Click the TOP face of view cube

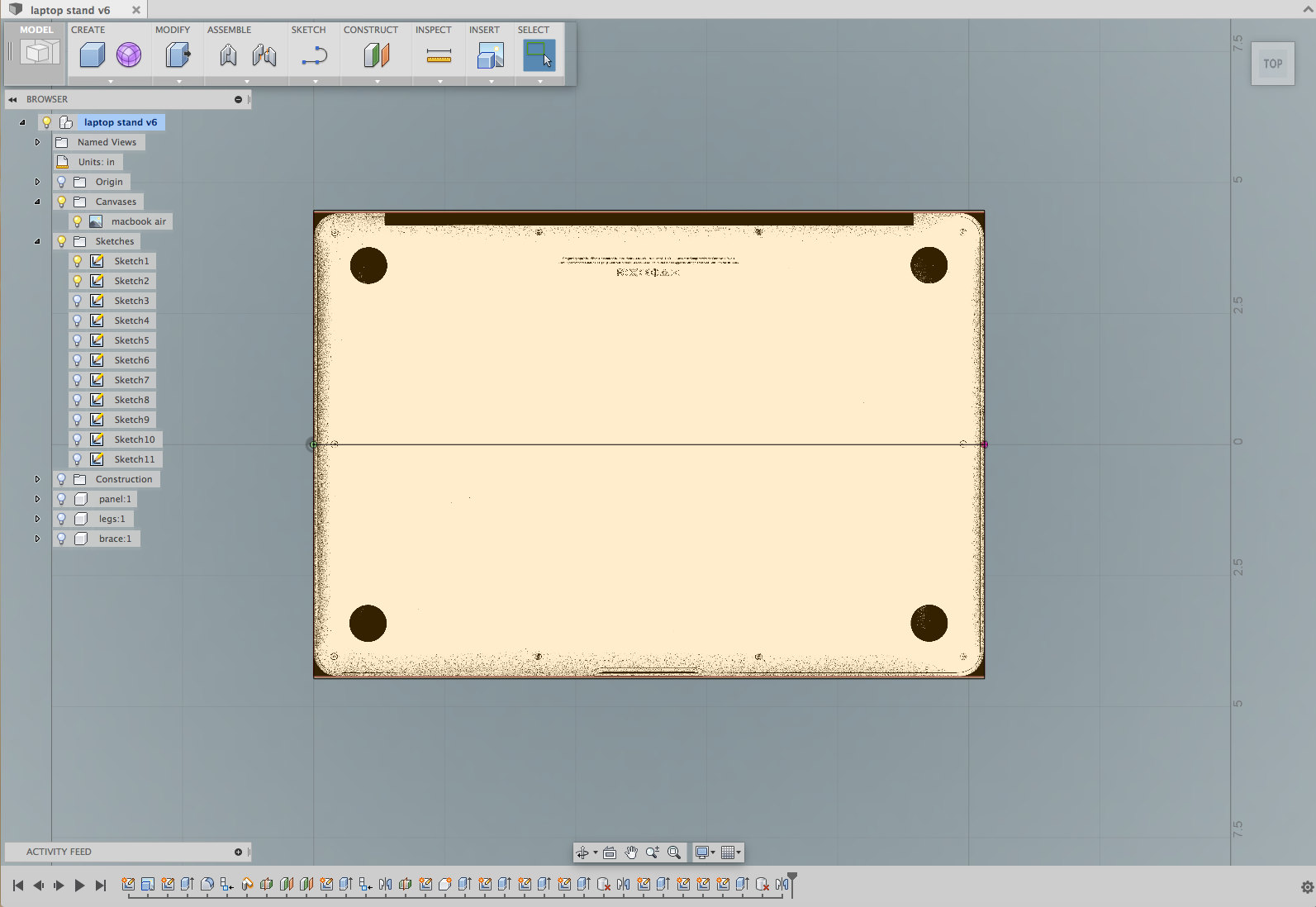click(1272, 64)
